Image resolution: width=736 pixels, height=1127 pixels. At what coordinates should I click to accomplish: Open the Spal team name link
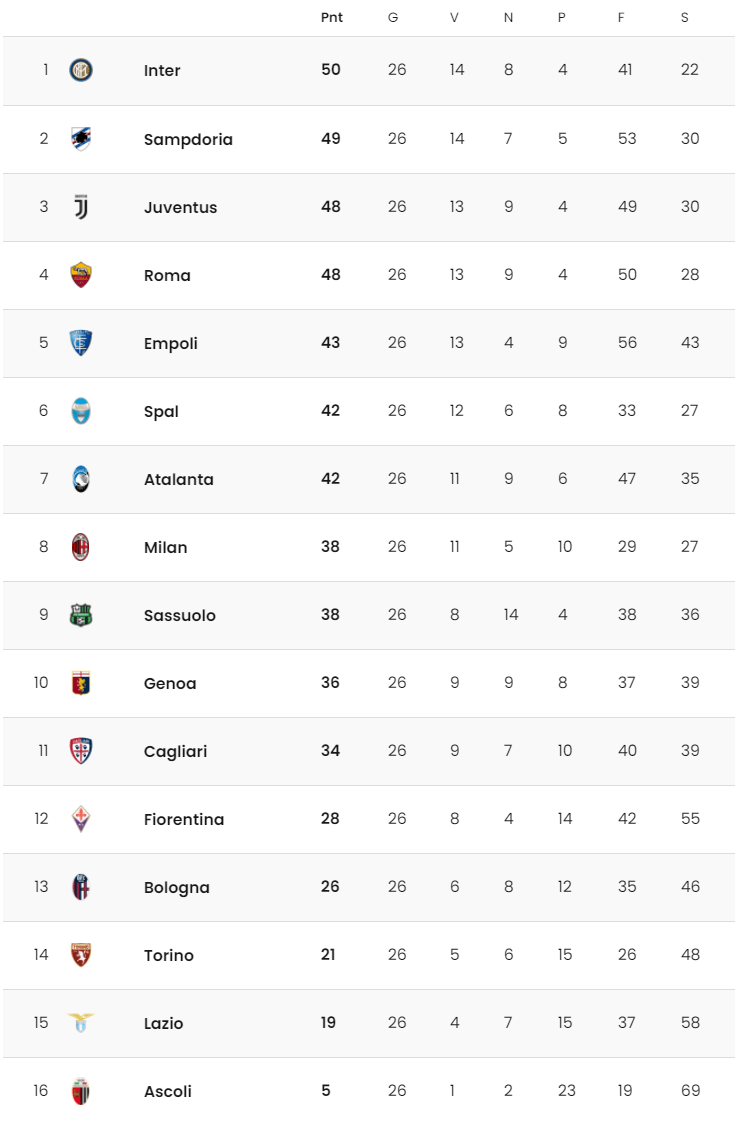[161, 412]
